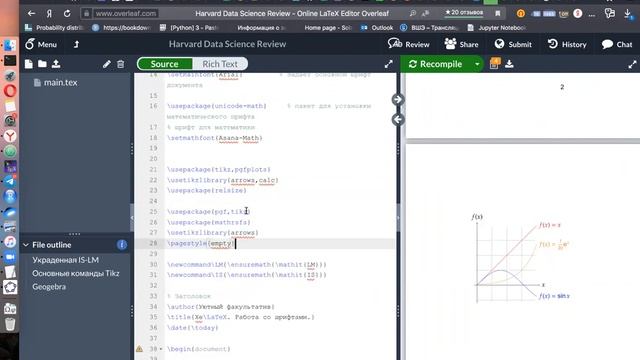Click the rename pencil icon
Viewport: 640px width, 360px height.
pos(107,64)
